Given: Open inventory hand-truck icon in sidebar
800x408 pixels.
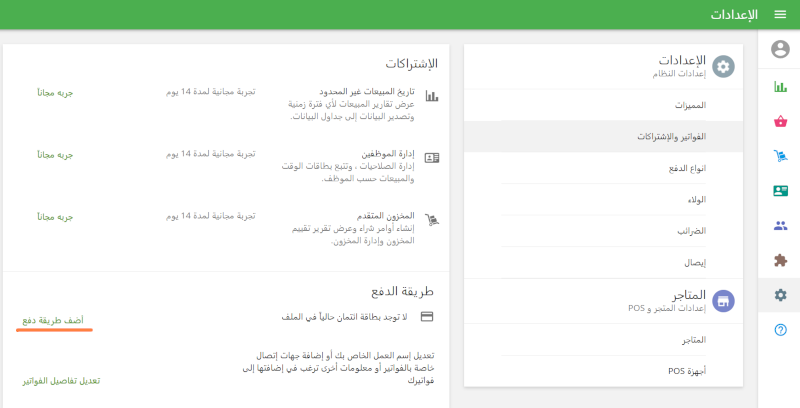Looking at the screenshot, I should (780, 156).
